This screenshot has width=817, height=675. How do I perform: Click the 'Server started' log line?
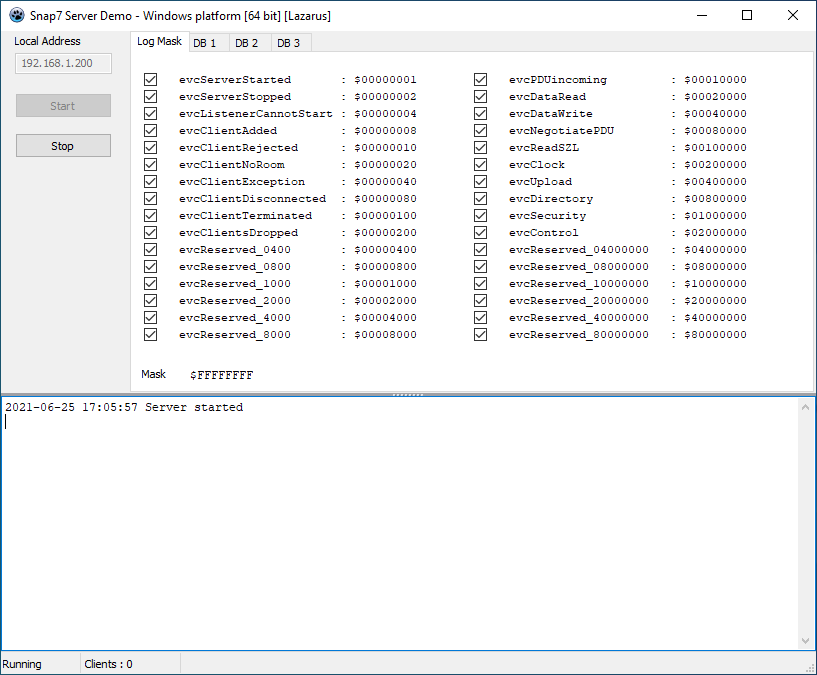click(124, 407)
